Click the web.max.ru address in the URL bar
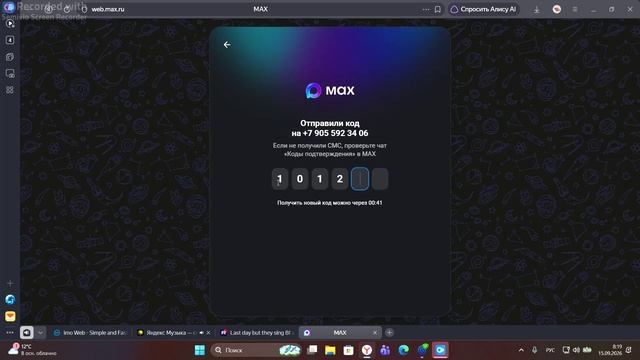Viewport: 640px width, 360px height. tap(108, 9)
